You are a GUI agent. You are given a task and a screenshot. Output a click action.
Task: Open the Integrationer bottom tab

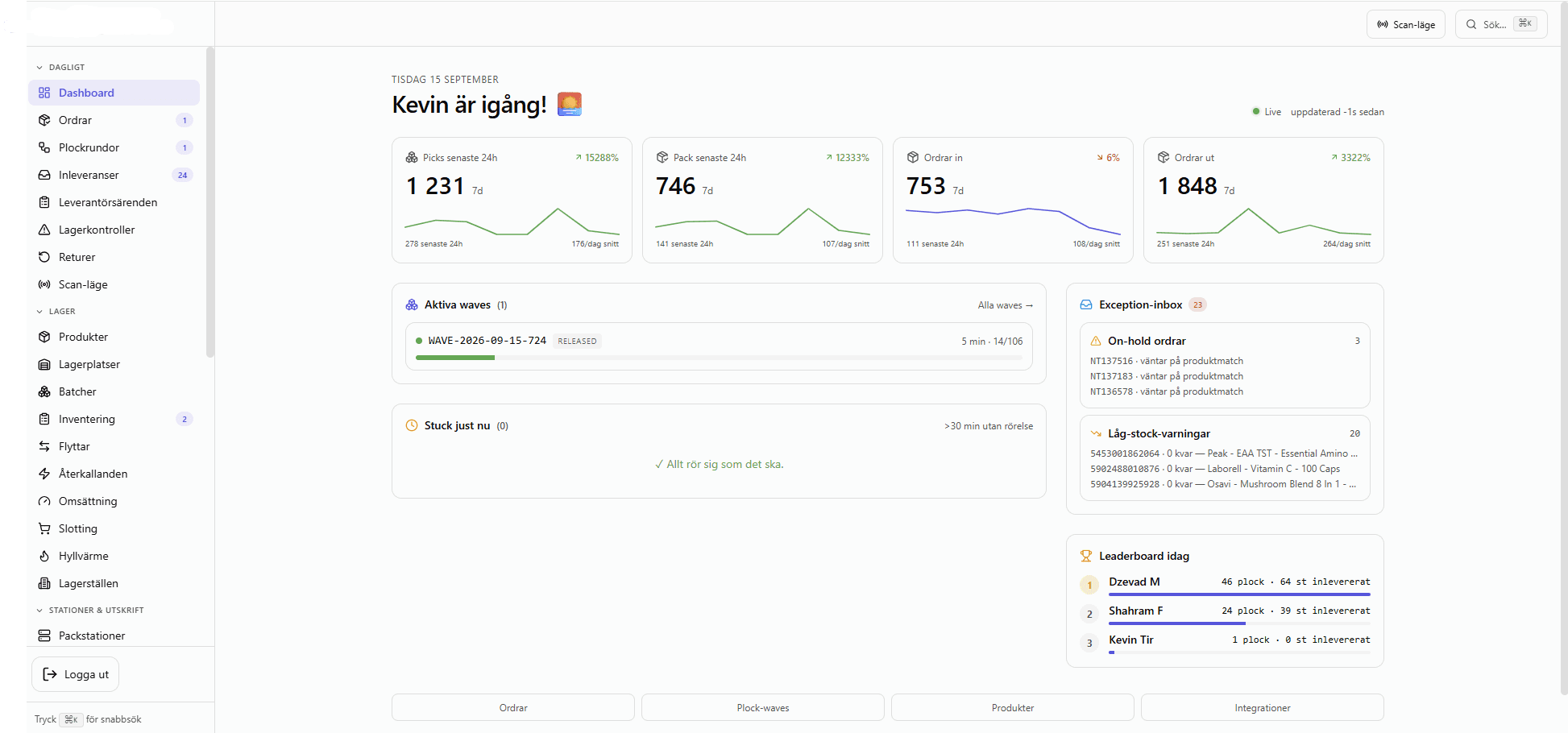(x=1263, y=708)
